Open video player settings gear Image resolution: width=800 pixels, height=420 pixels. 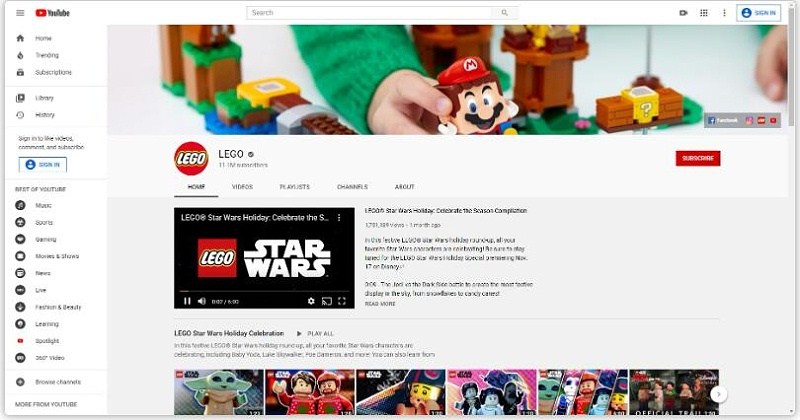pos(311,301)
